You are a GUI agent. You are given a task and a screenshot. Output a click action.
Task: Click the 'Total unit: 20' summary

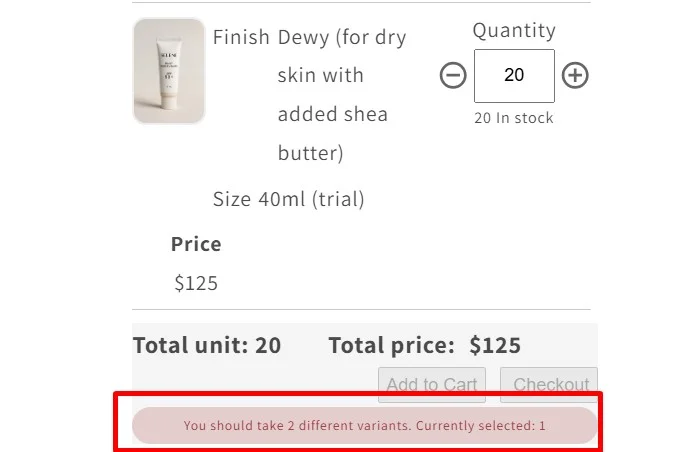(x=207, y=345)
